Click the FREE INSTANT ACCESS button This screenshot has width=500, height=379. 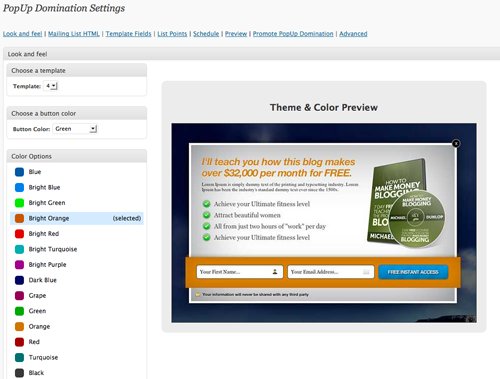[413, 272]
